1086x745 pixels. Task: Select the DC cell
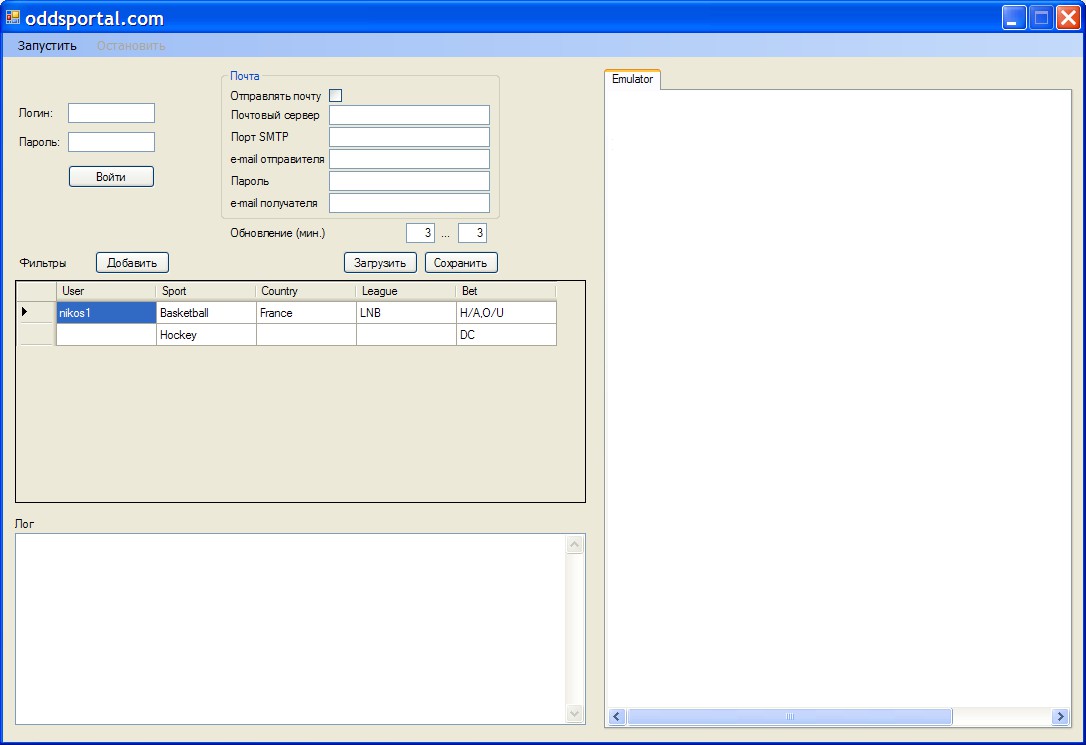coord(506,334)
